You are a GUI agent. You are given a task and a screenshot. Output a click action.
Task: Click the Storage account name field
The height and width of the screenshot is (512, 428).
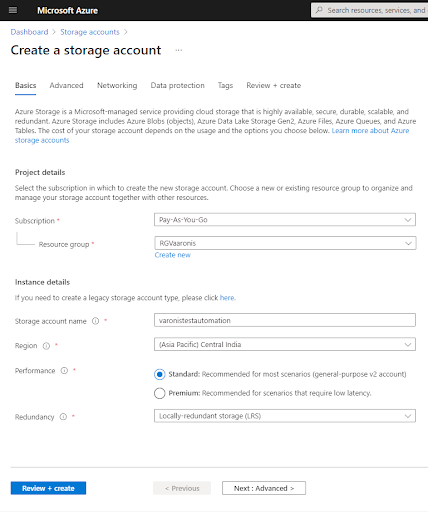coord(285,320)
